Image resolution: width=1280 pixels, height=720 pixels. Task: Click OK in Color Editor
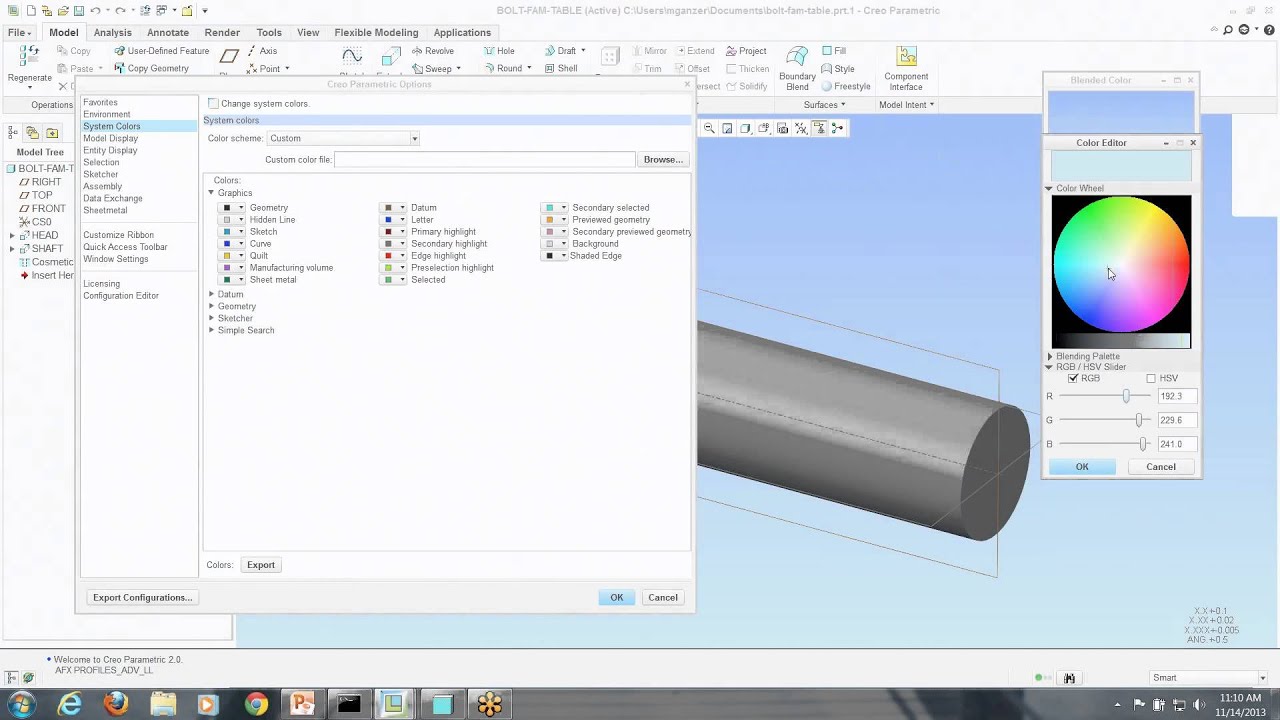(x=1082, y=467)
